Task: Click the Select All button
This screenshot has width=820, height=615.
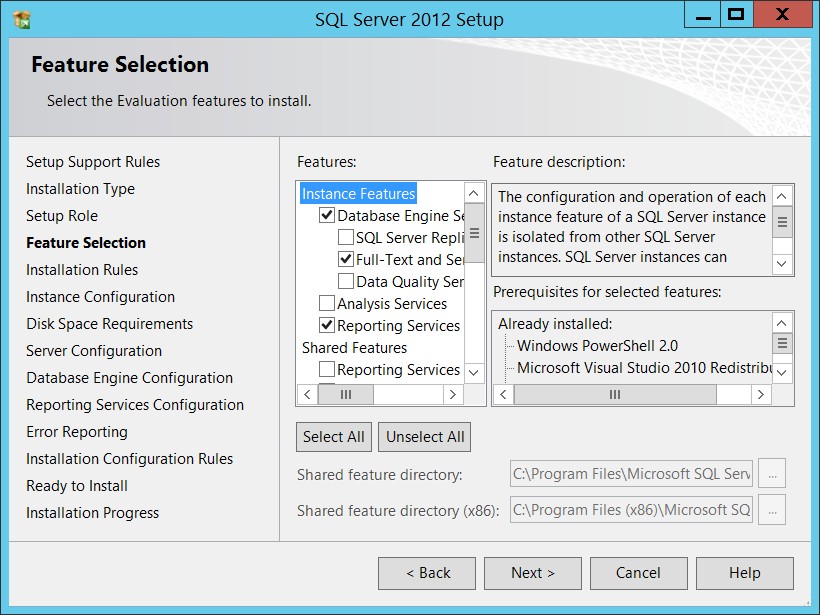Action: coord(334,437)
